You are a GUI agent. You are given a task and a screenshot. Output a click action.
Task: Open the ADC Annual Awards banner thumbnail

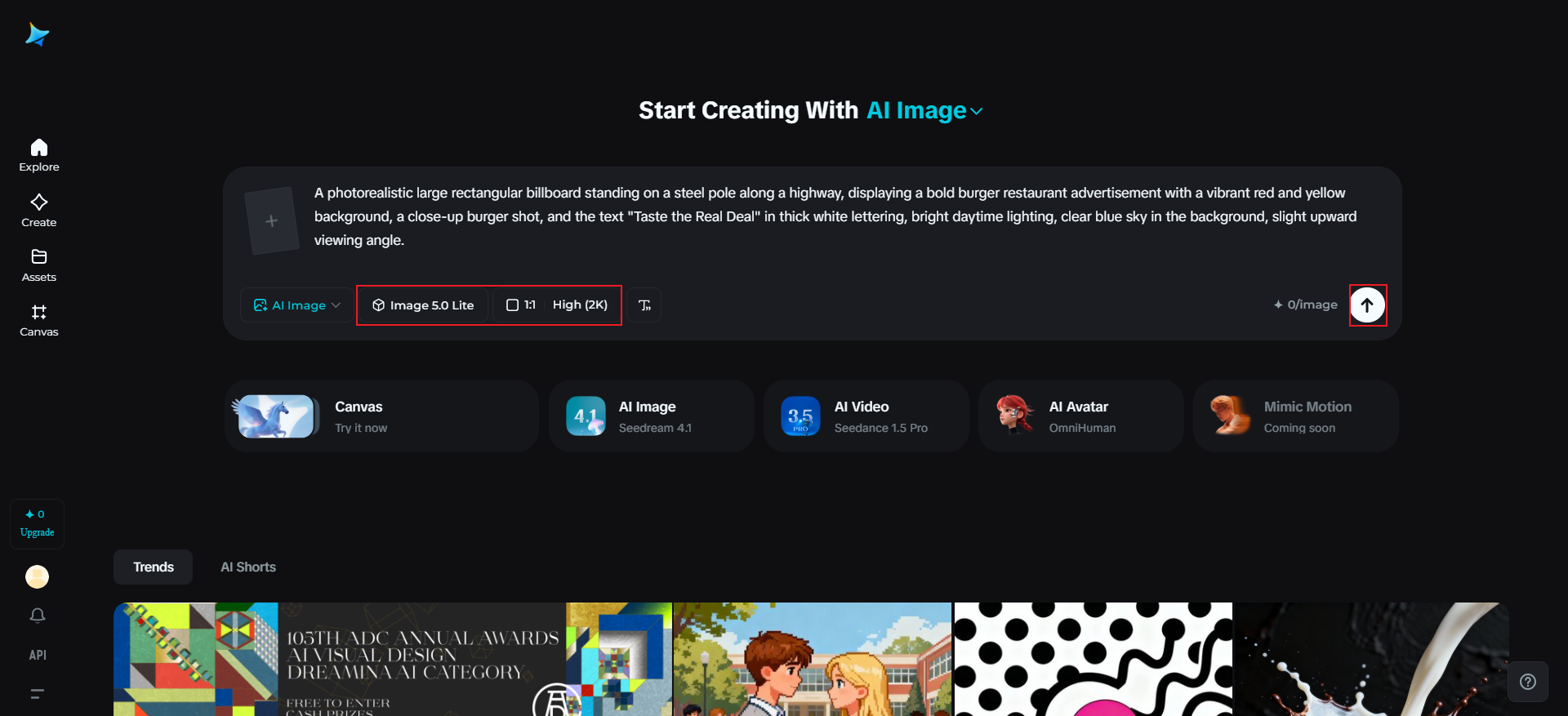pyautogui.click(x=393, y=660)
